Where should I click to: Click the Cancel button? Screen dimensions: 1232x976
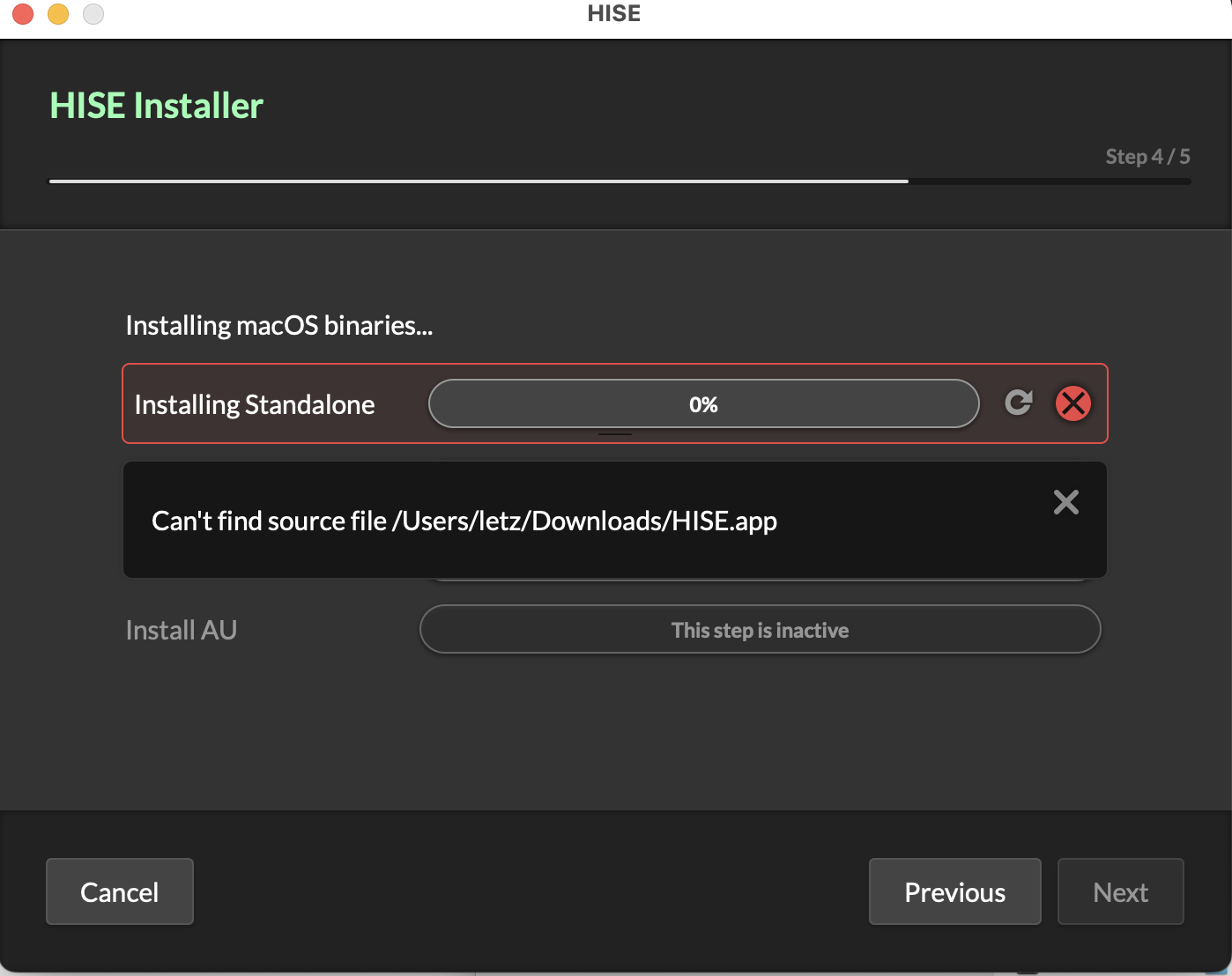(120, 891)
